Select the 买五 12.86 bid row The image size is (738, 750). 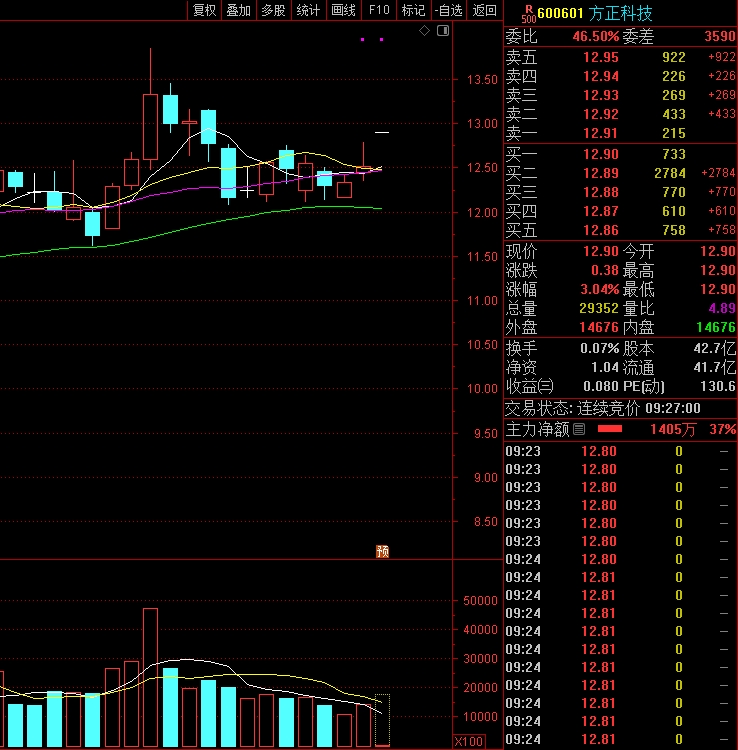[x=620, y=230]
